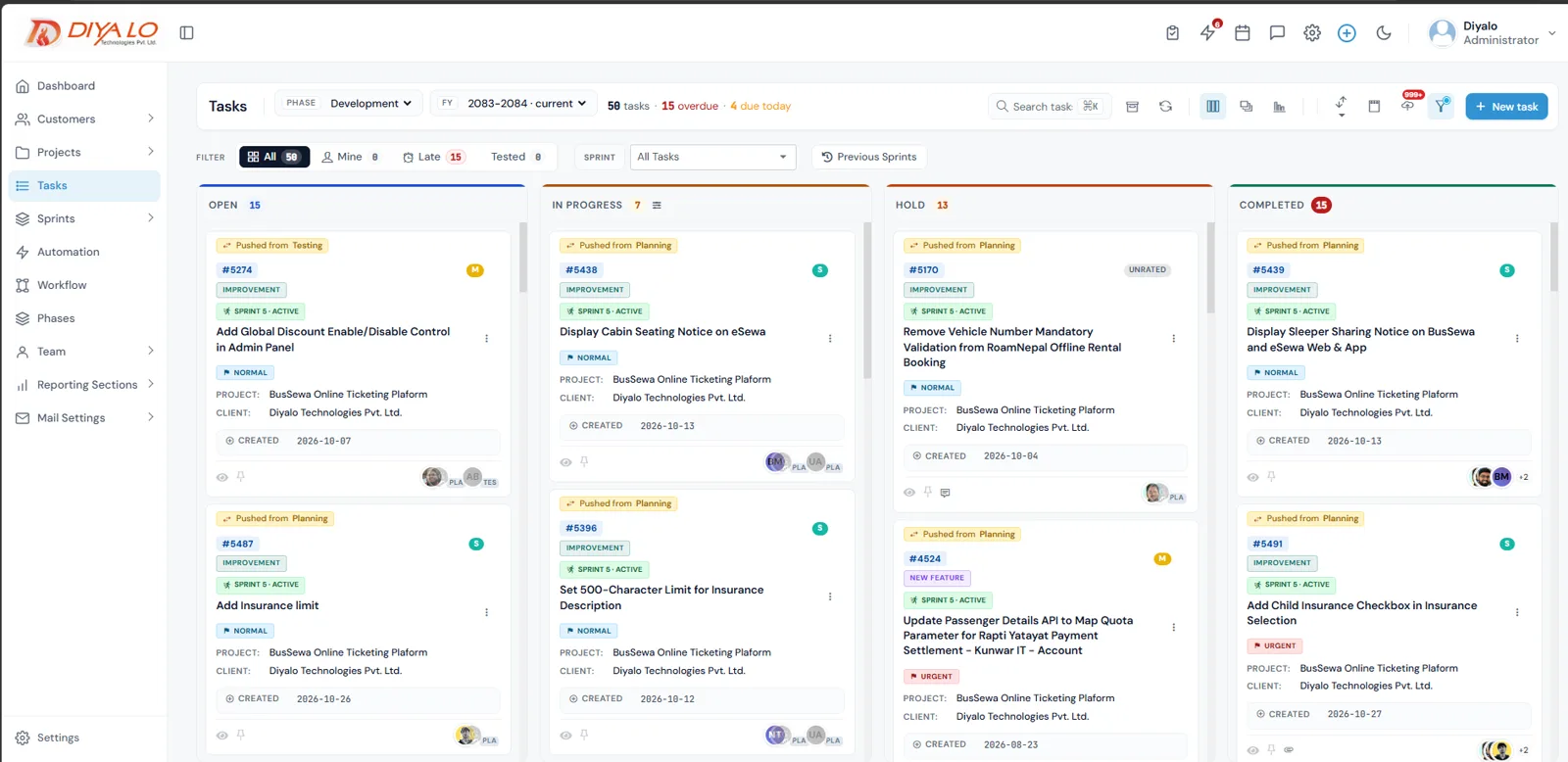
Task: Pin task #5274 card
Action: coord(240,477)
